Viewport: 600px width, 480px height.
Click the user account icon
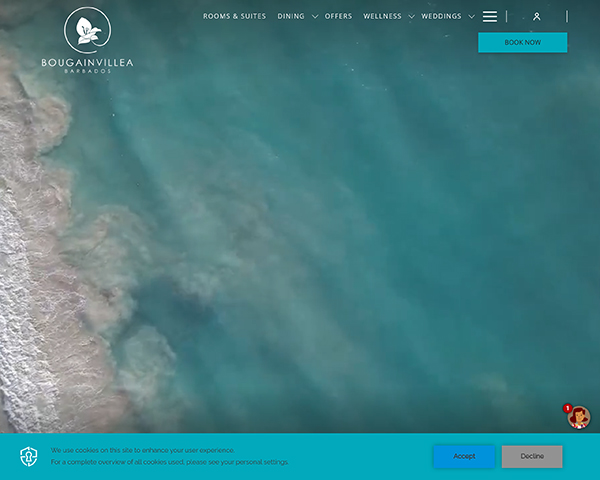537,17
